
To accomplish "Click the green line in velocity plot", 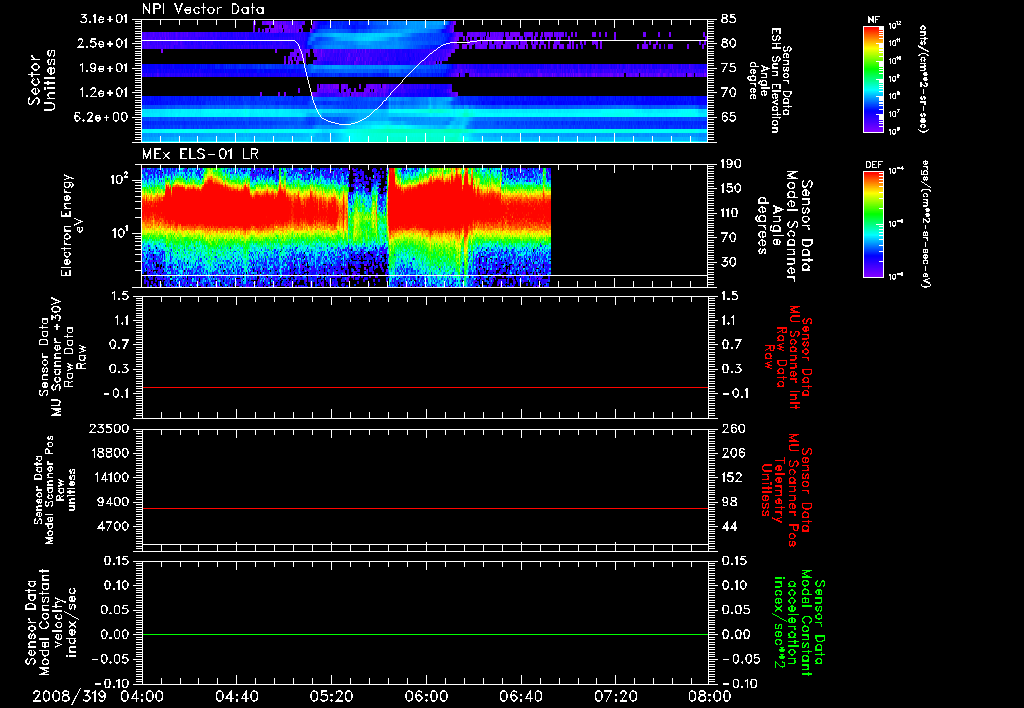I will (424, 634).
